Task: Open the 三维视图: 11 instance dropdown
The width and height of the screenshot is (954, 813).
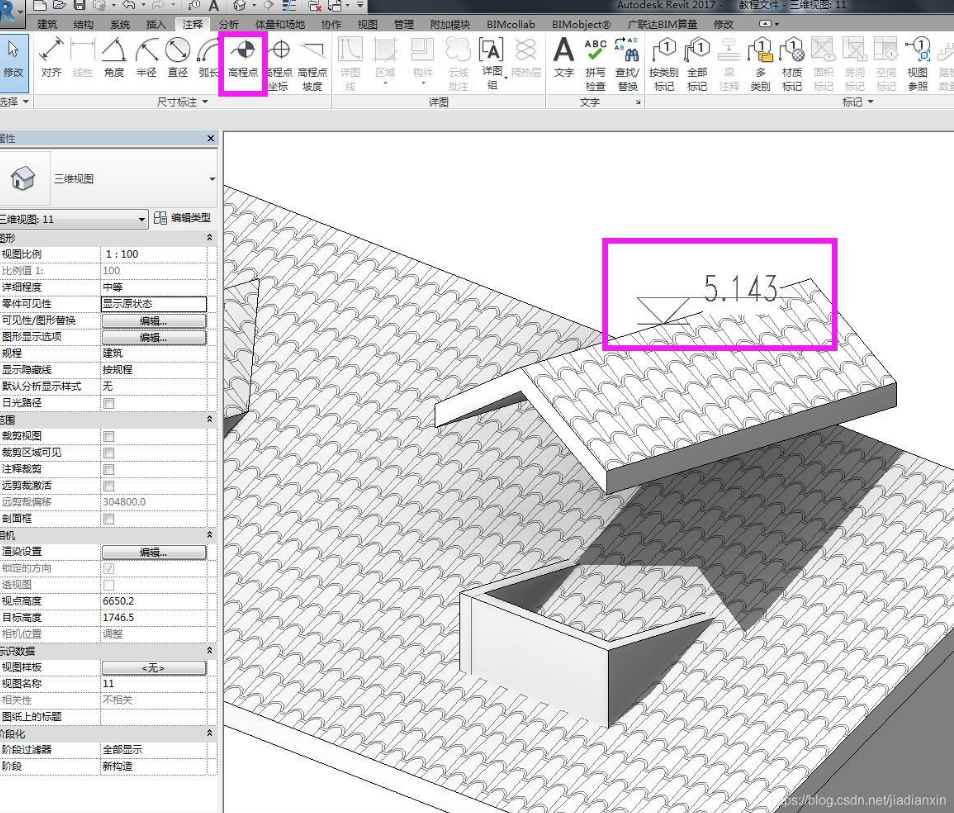Action: (141, 218)
